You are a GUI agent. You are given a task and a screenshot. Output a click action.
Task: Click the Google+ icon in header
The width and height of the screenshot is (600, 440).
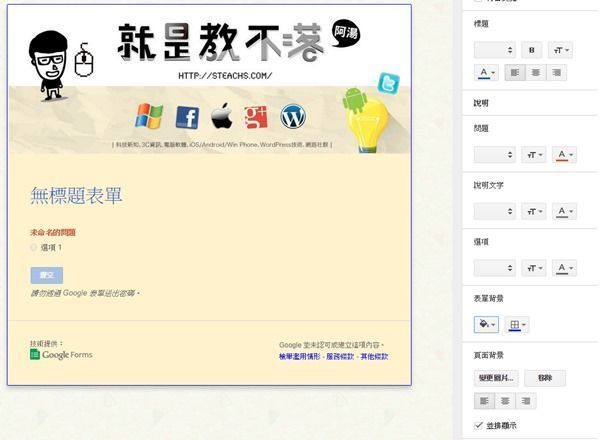[x=256, y=117]
